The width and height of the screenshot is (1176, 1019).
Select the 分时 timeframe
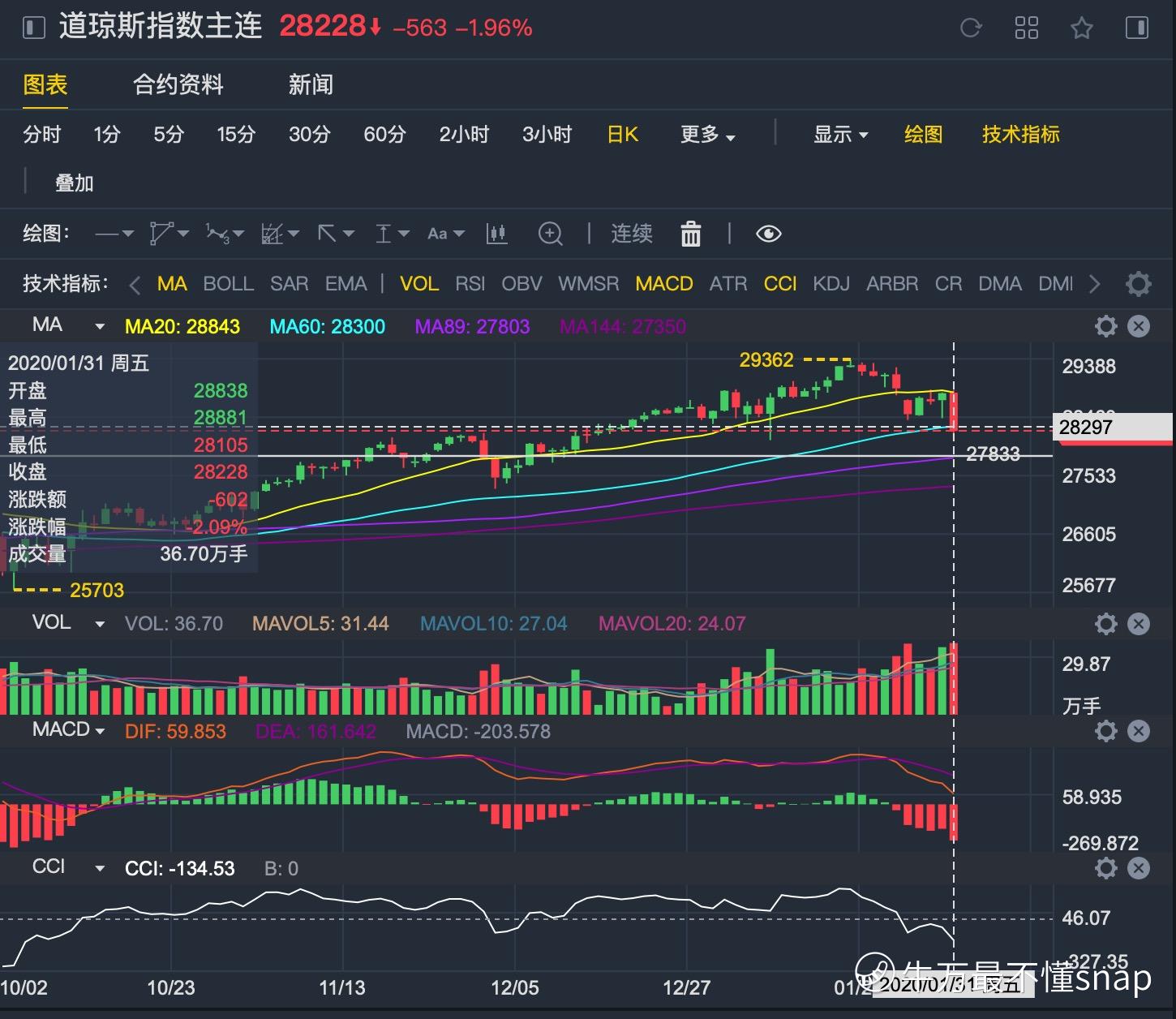[x=42, y=135]
